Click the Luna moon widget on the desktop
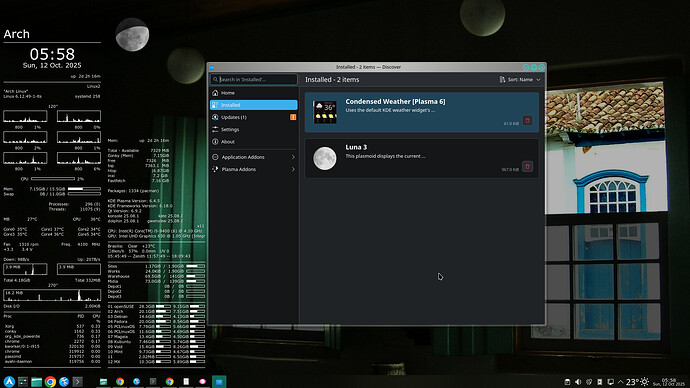The width and height of the screenshot is (690, 388). (x=132, y=35)
